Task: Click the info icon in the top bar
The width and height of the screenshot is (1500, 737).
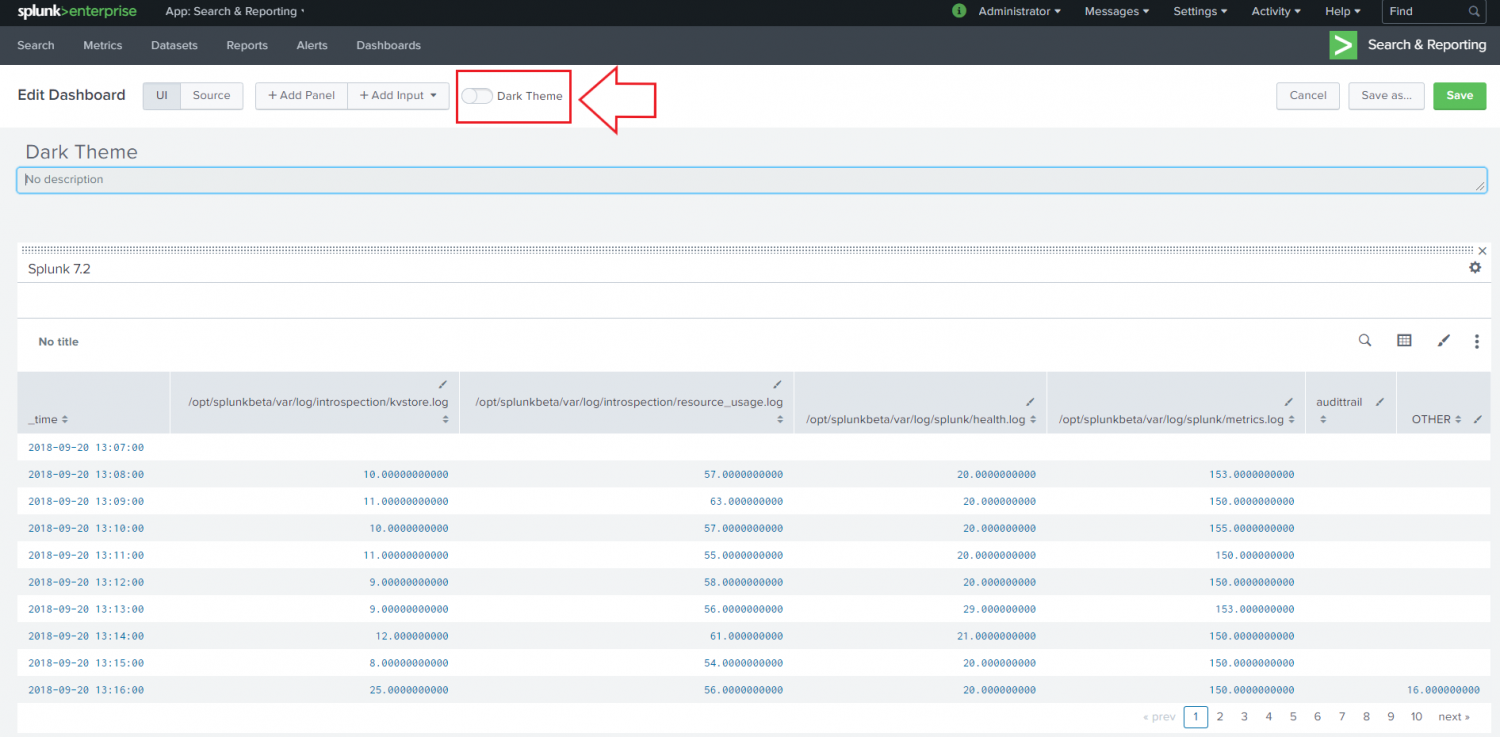Action: point(959,11)
